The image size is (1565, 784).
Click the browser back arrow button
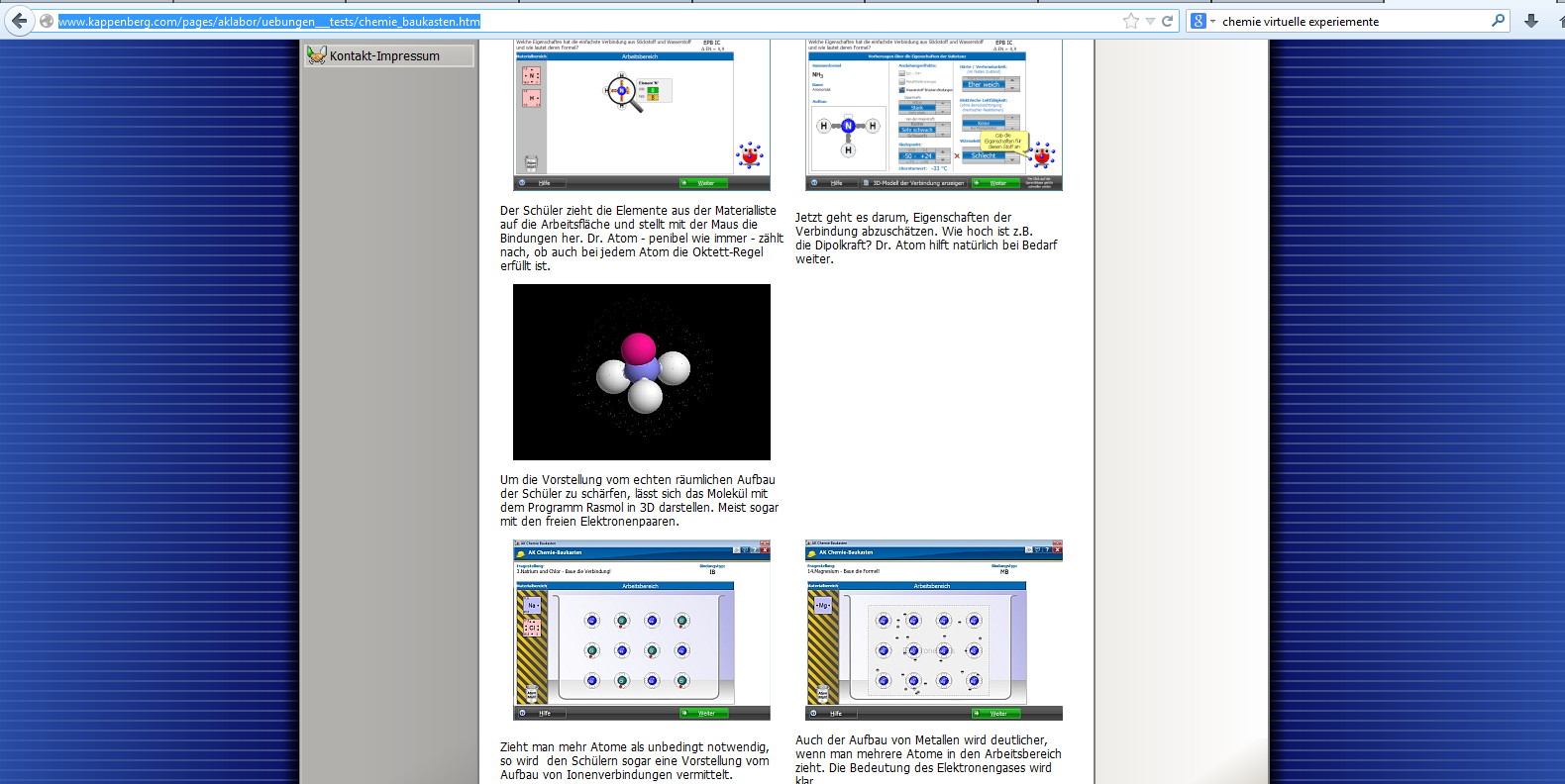coord(20,21)
